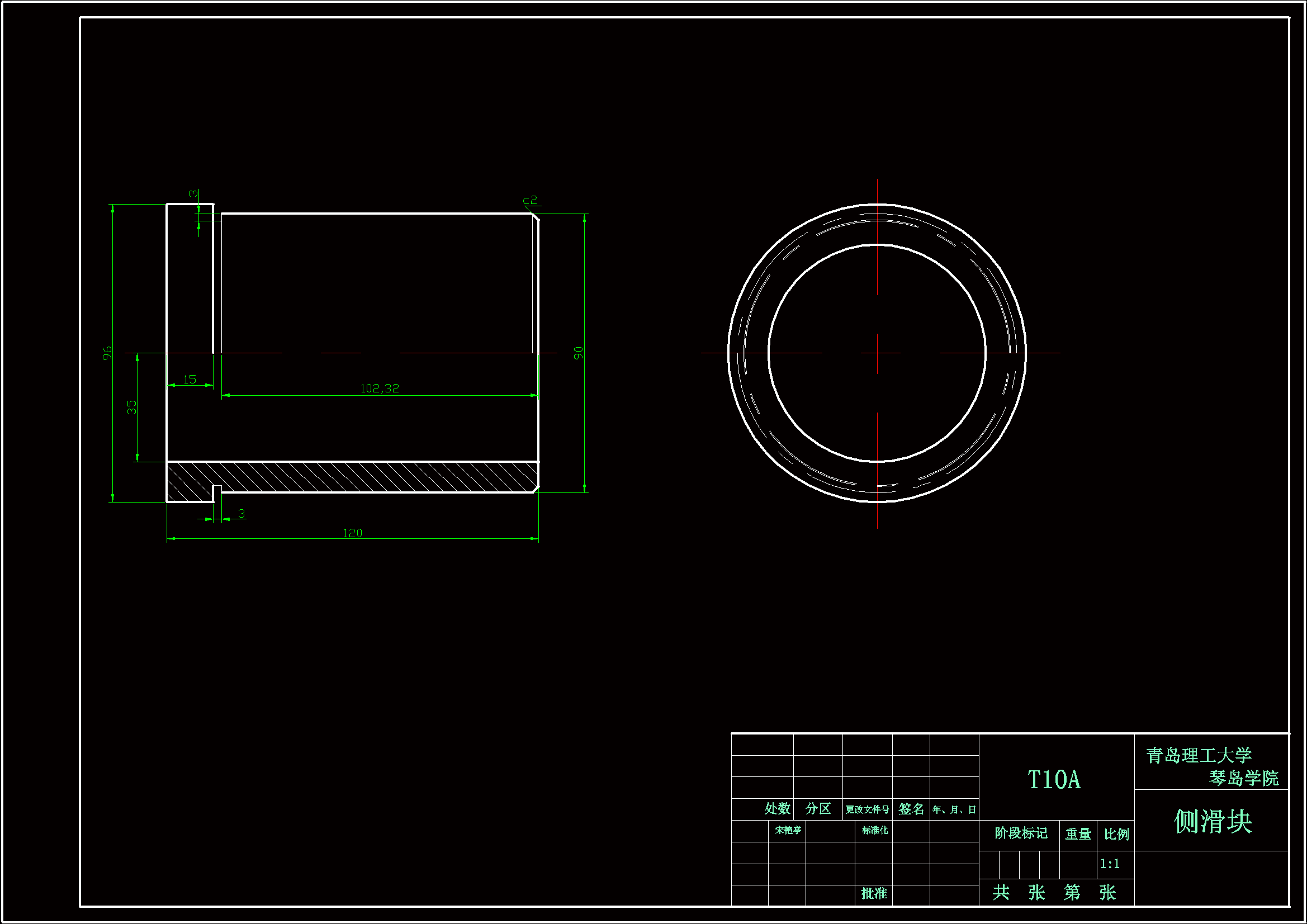Viewport: 1307px width, 924px height.
Task: Select the 15 flange width dimension
Action: pyautogui.click(x=190, y=380)
